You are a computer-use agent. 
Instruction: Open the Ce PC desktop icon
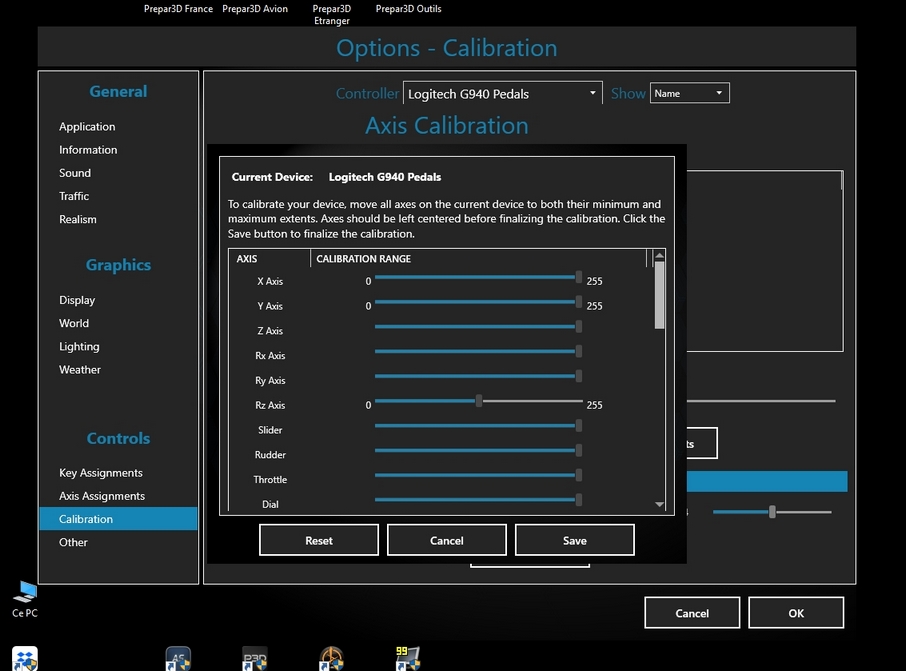pos(25,599)
